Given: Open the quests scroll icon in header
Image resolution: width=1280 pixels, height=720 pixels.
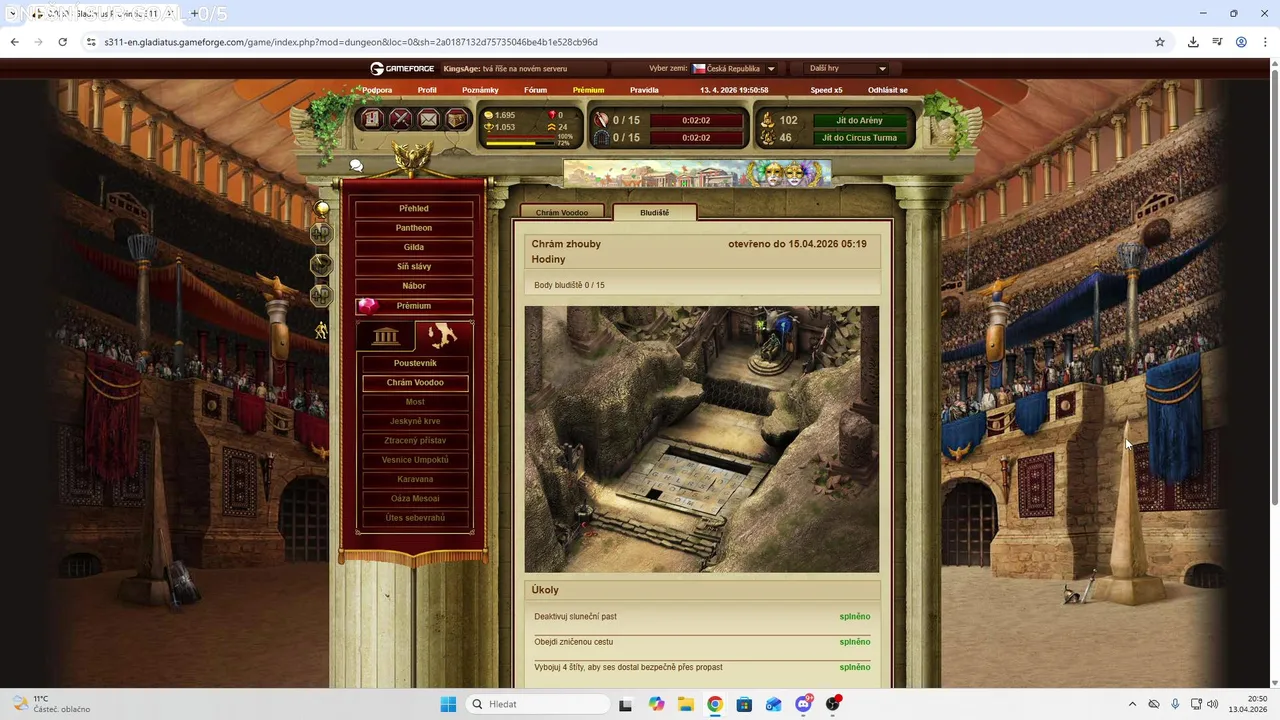Looking at the screenshot, I should pyautogui.click(x=372, y=119).
